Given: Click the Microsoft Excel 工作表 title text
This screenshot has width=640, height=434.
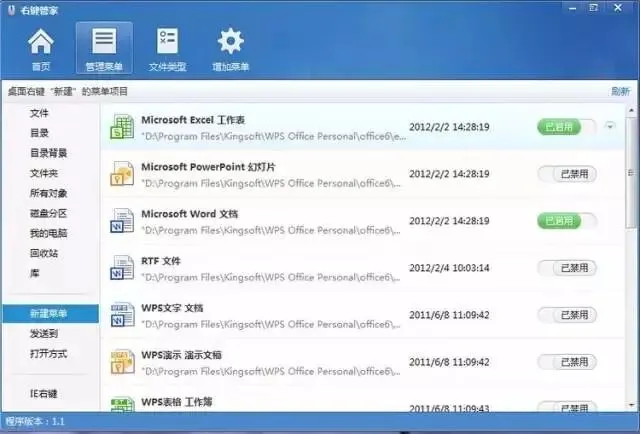Looking at the screenshot, I should point(193,120).
